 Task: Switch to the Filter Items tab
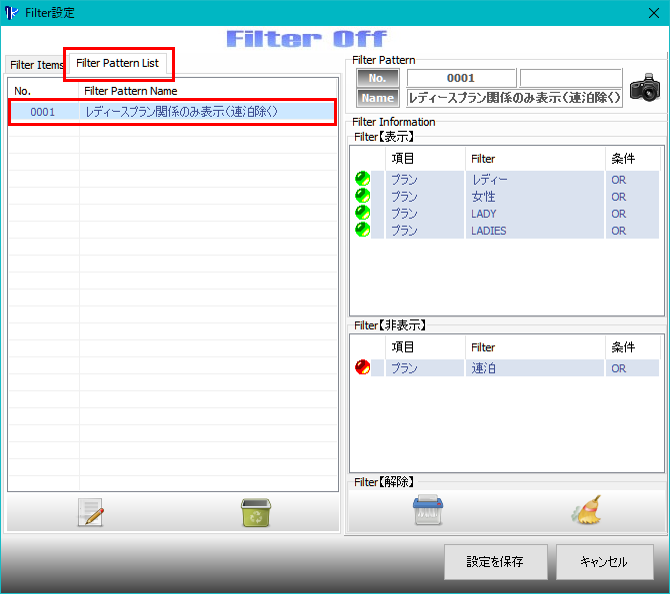click(36, 65)
